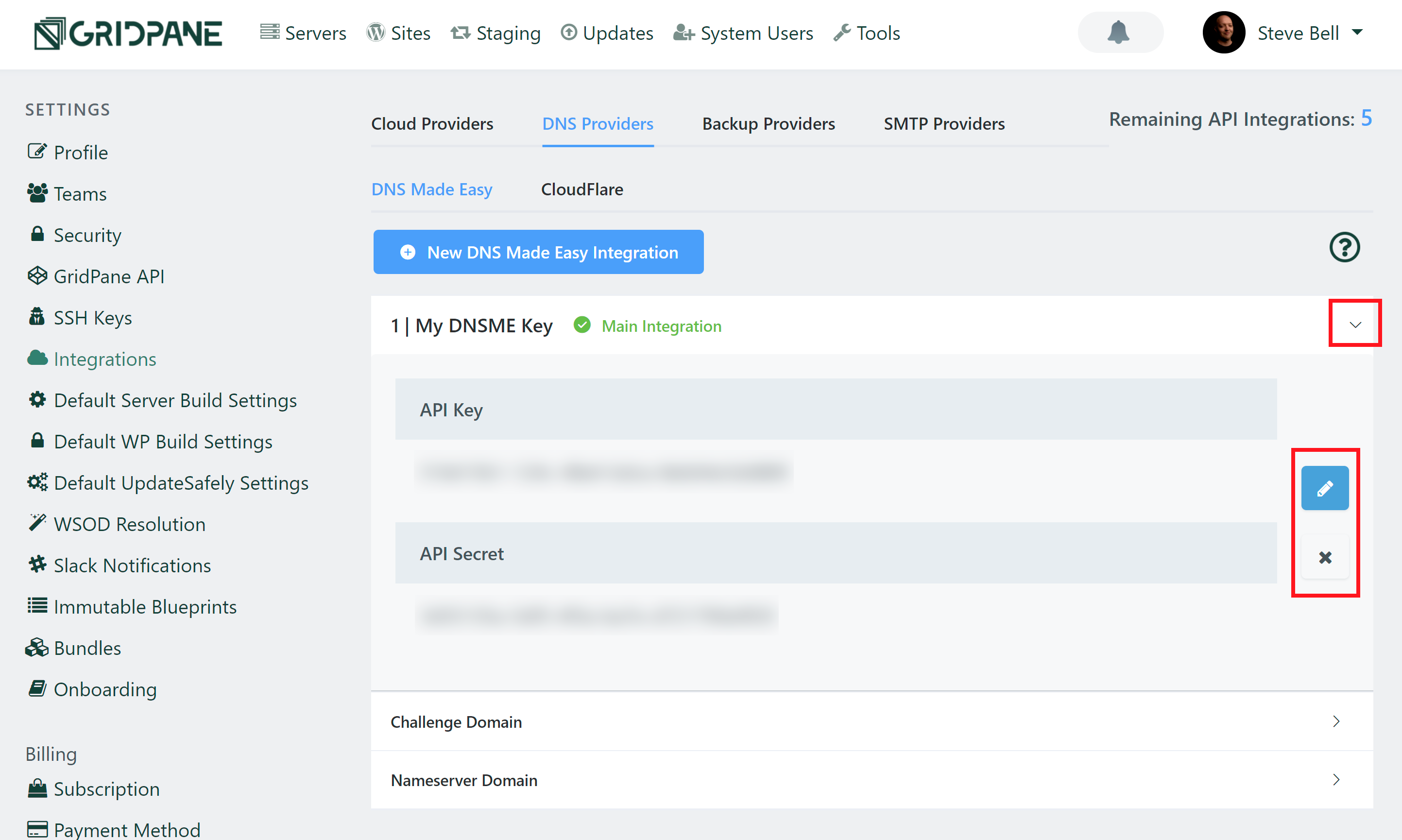Expand the Nameserver Domain row
This screenshot has width=1402, height=840.
point(872,780)
